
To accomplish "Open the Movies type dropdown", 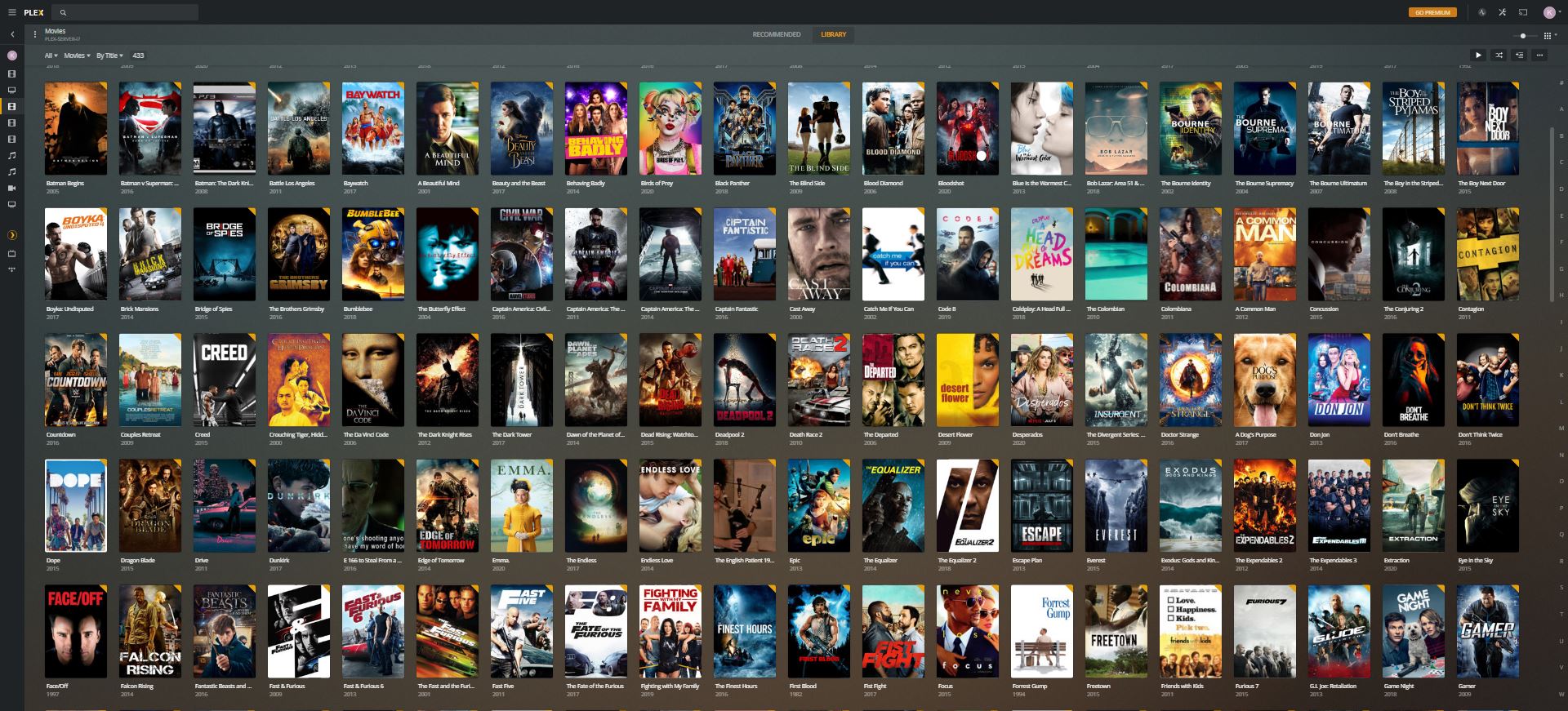I will pos(77,56).
